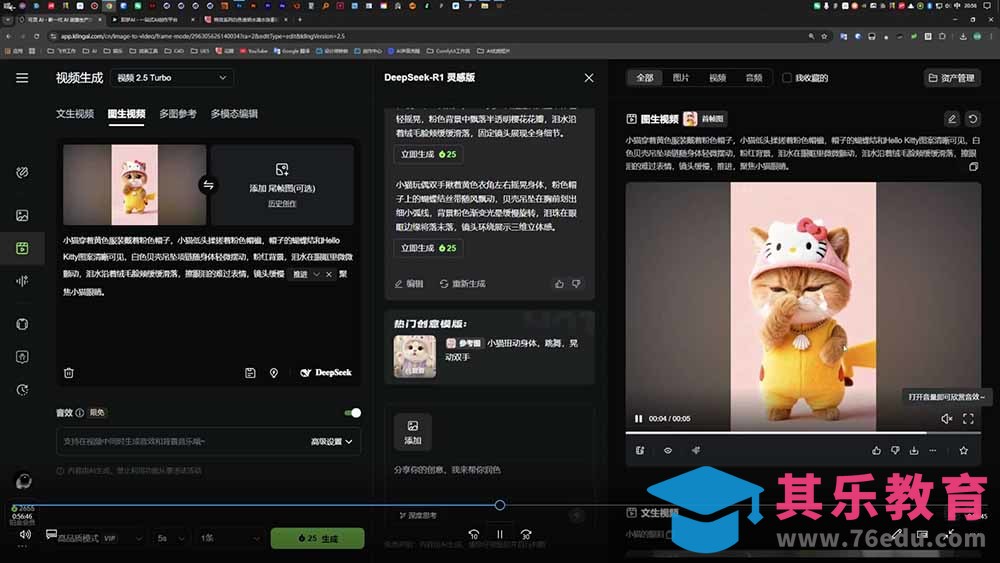Filter assets by 视频 tab

coord(717,78)
